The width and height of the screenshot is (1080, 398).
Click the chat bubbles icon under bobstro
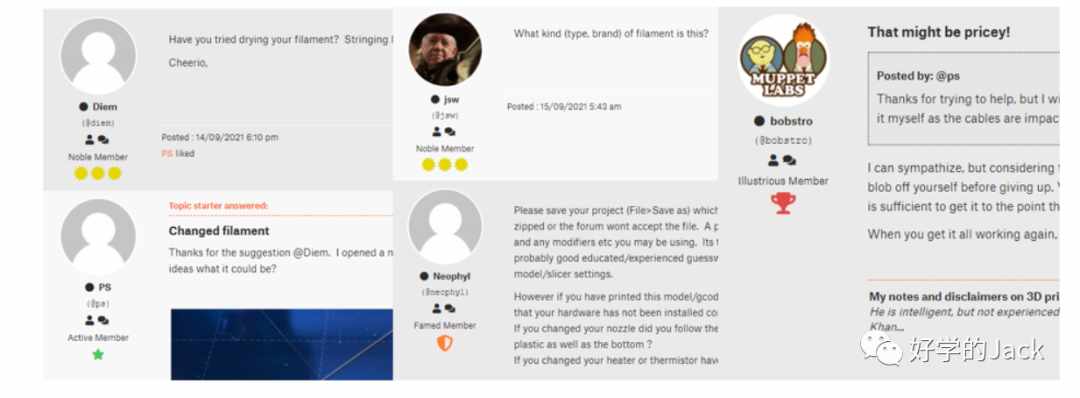pyautogui.click(x=789, y=160)
